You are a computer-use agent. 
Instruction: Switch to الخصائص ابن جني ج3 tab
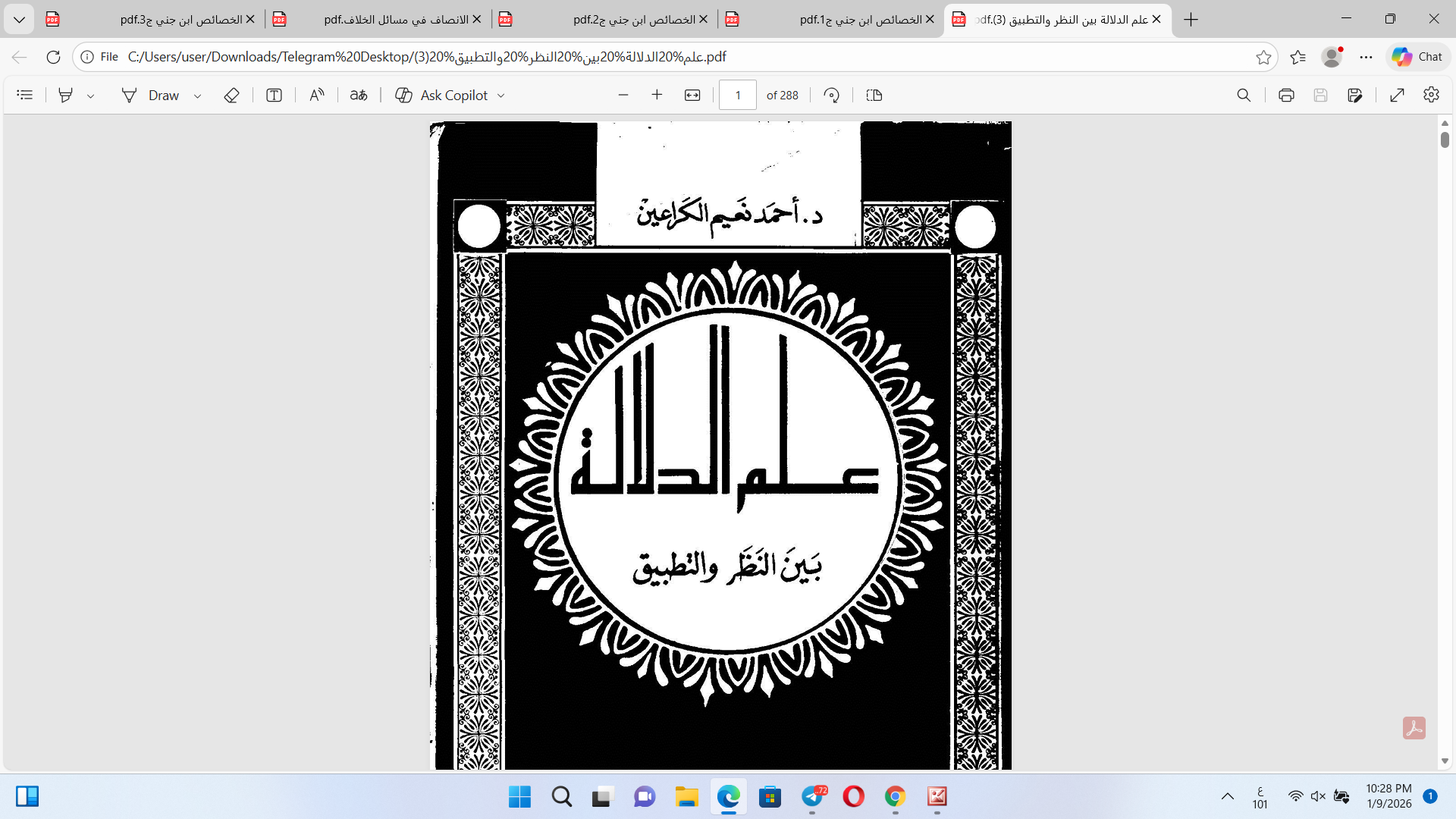tap(150, 20)
